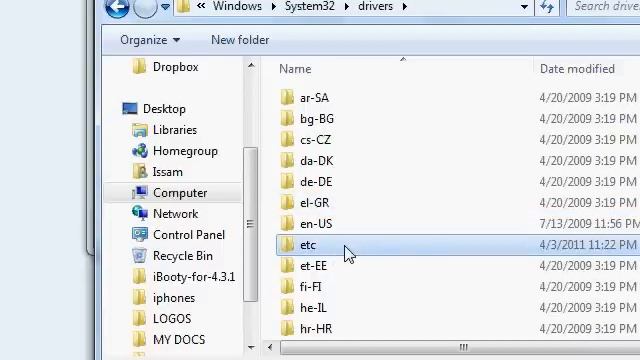Select Windows in the address path

point(237,6)
